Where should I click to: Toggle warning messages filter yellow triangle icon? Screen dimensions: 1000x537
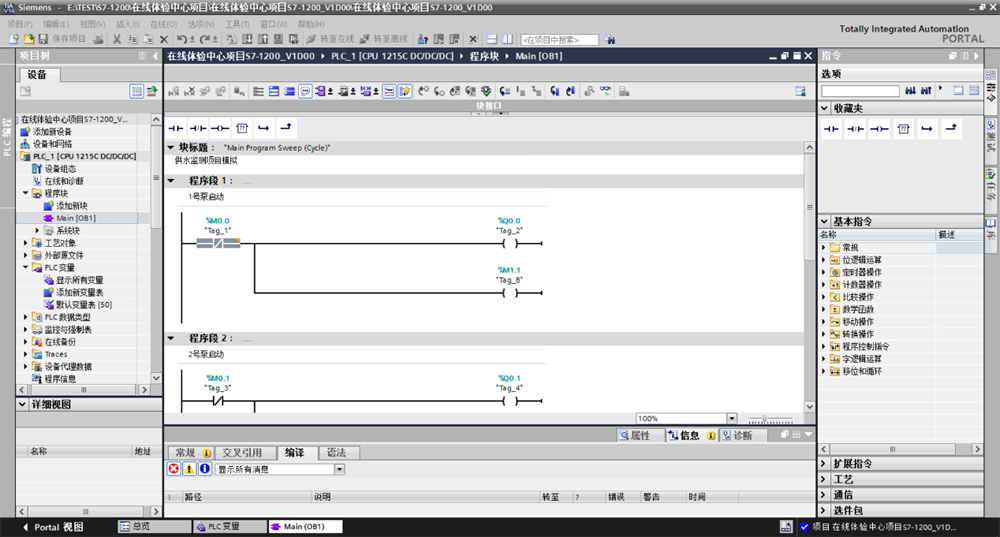tap(189, 469)
